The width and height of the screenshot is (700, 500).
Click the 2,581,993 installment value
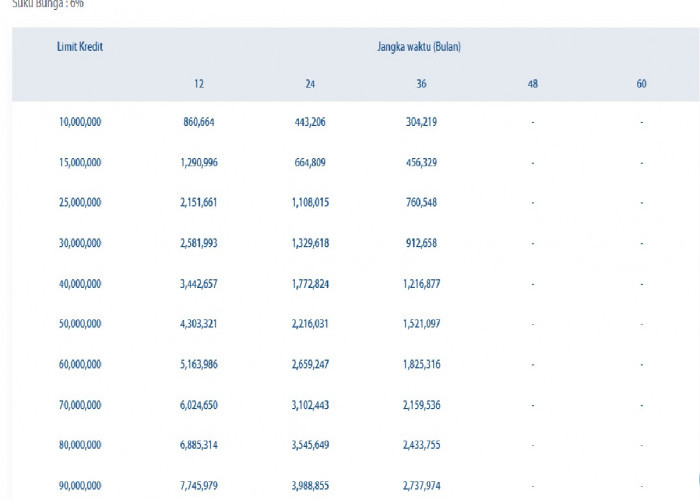(x=199, y=243)
